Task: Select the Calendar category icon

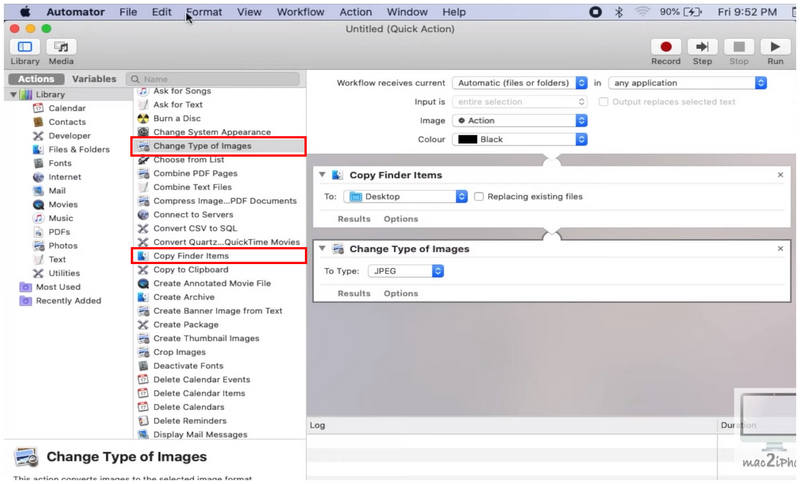Action: [38, 108]
